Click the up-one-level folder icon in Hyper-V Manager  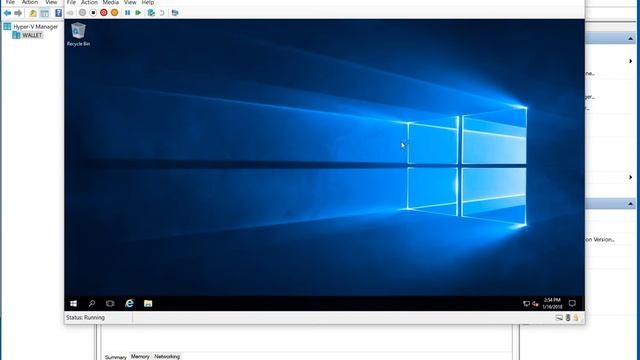[x=33, y=13]
